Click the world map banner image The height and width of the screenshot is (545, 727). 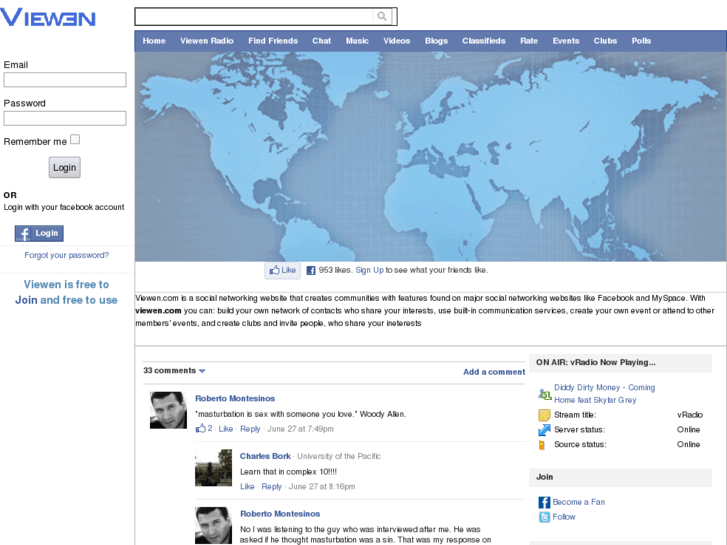[430, 156]
